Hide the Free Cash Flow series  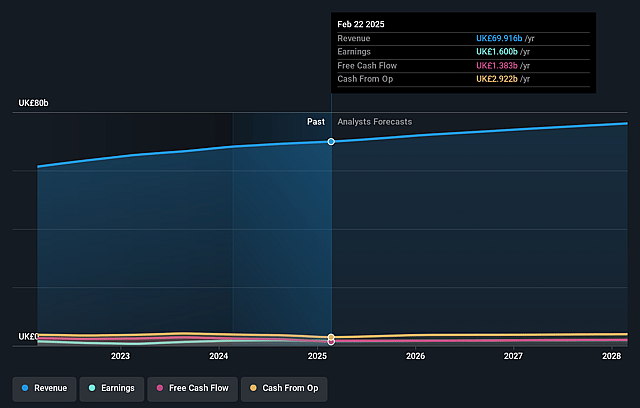[192, 388]
